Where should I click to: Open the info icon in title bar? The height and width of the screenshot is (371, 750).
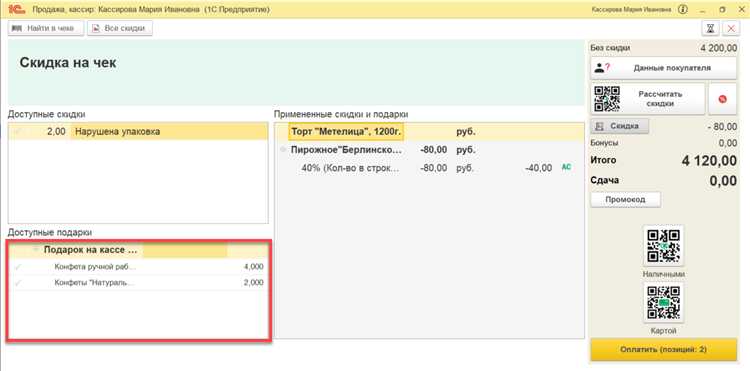click(x=683, y=9)
